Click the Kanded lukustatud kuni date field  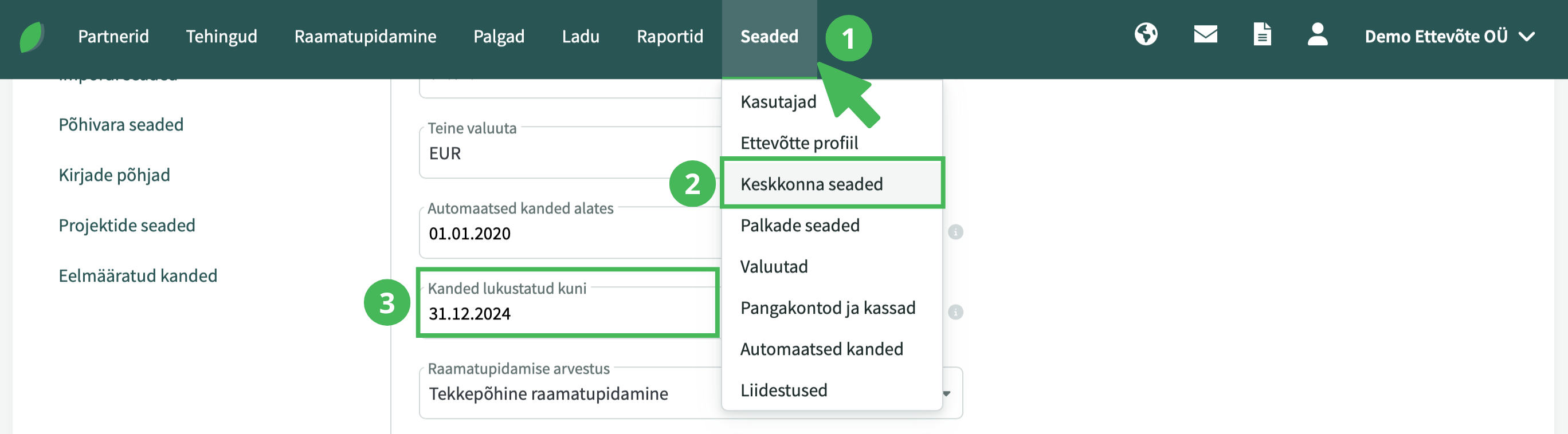pos(567,314)
